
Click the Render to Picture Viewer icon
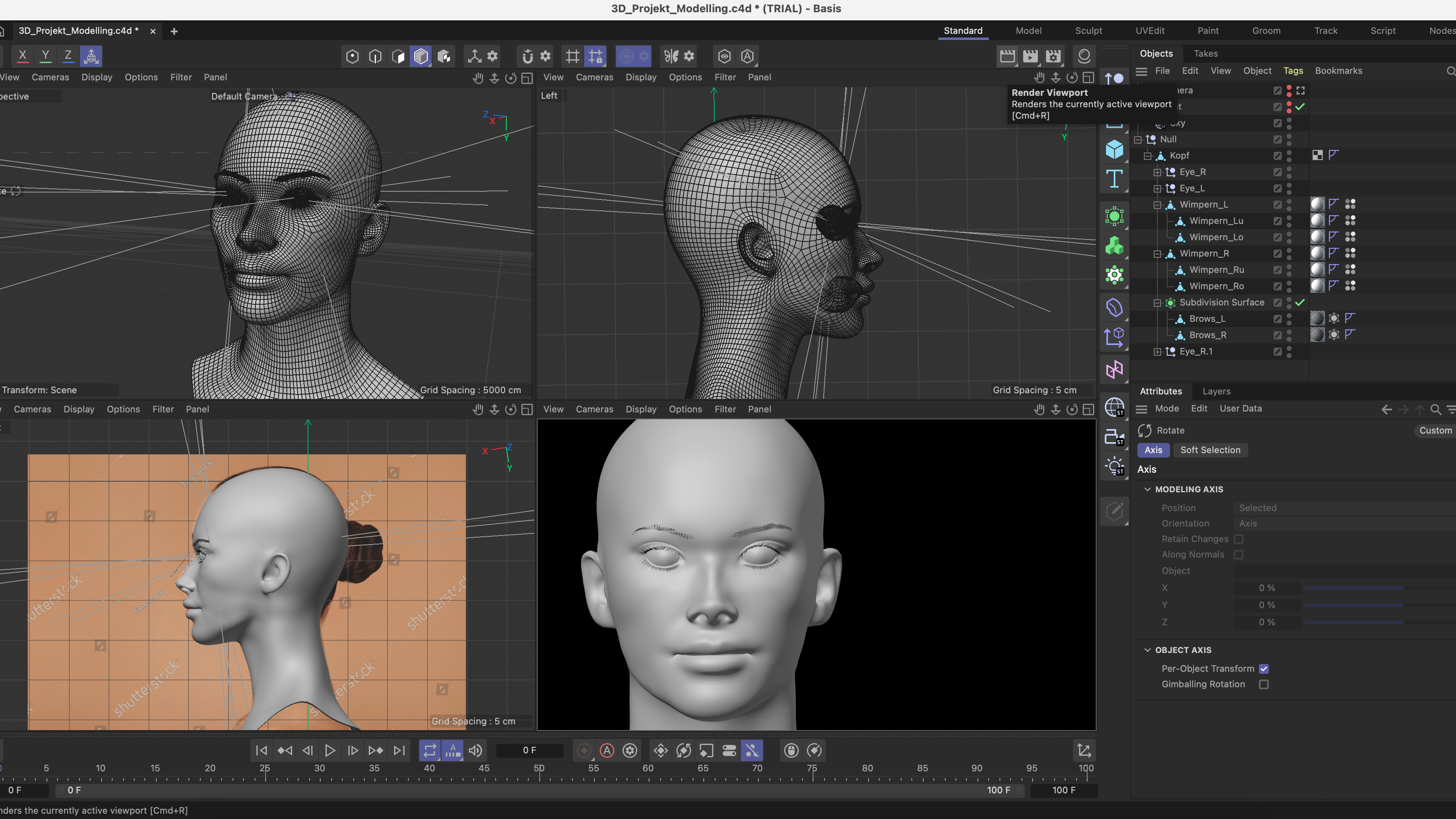click(x=1030, y=56)
